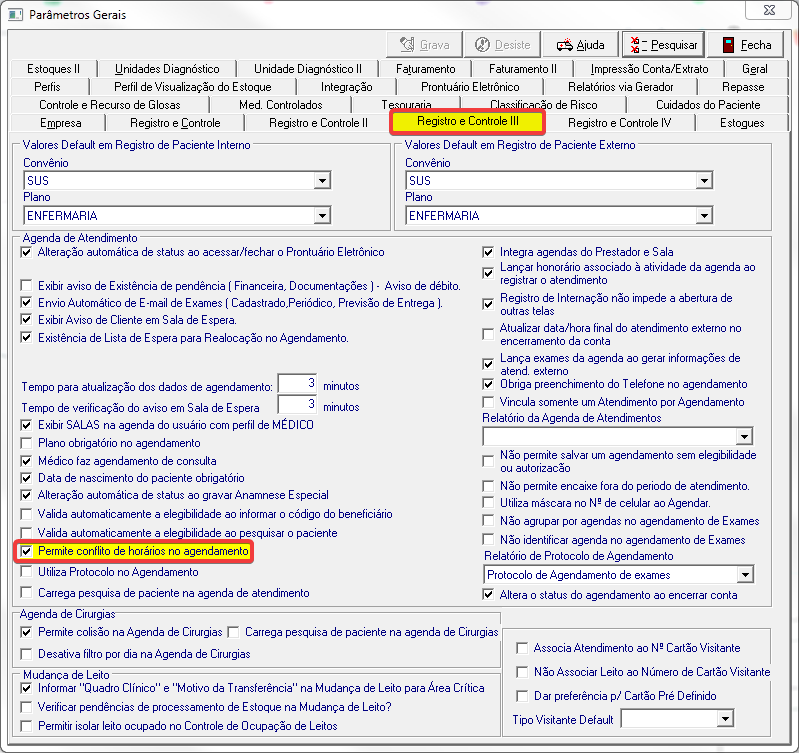Enable Permitir isolar leito ocupado checkbox

26,725
